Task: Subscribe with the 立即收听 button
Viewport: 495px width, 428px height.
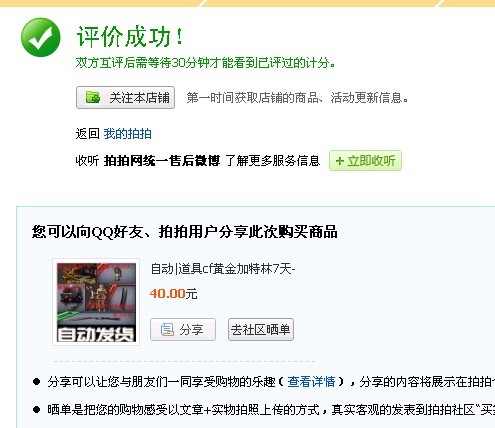Action: (365, 161)
